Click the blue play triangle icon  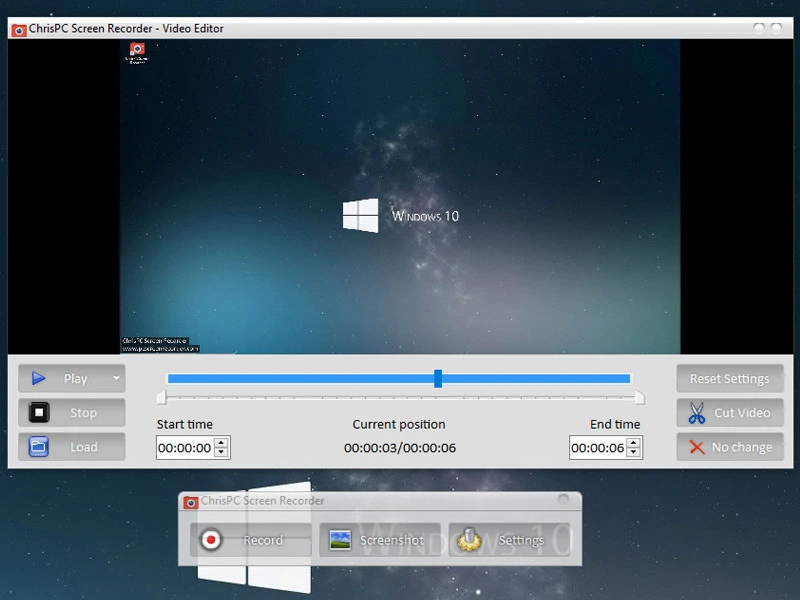click(39, 378)
